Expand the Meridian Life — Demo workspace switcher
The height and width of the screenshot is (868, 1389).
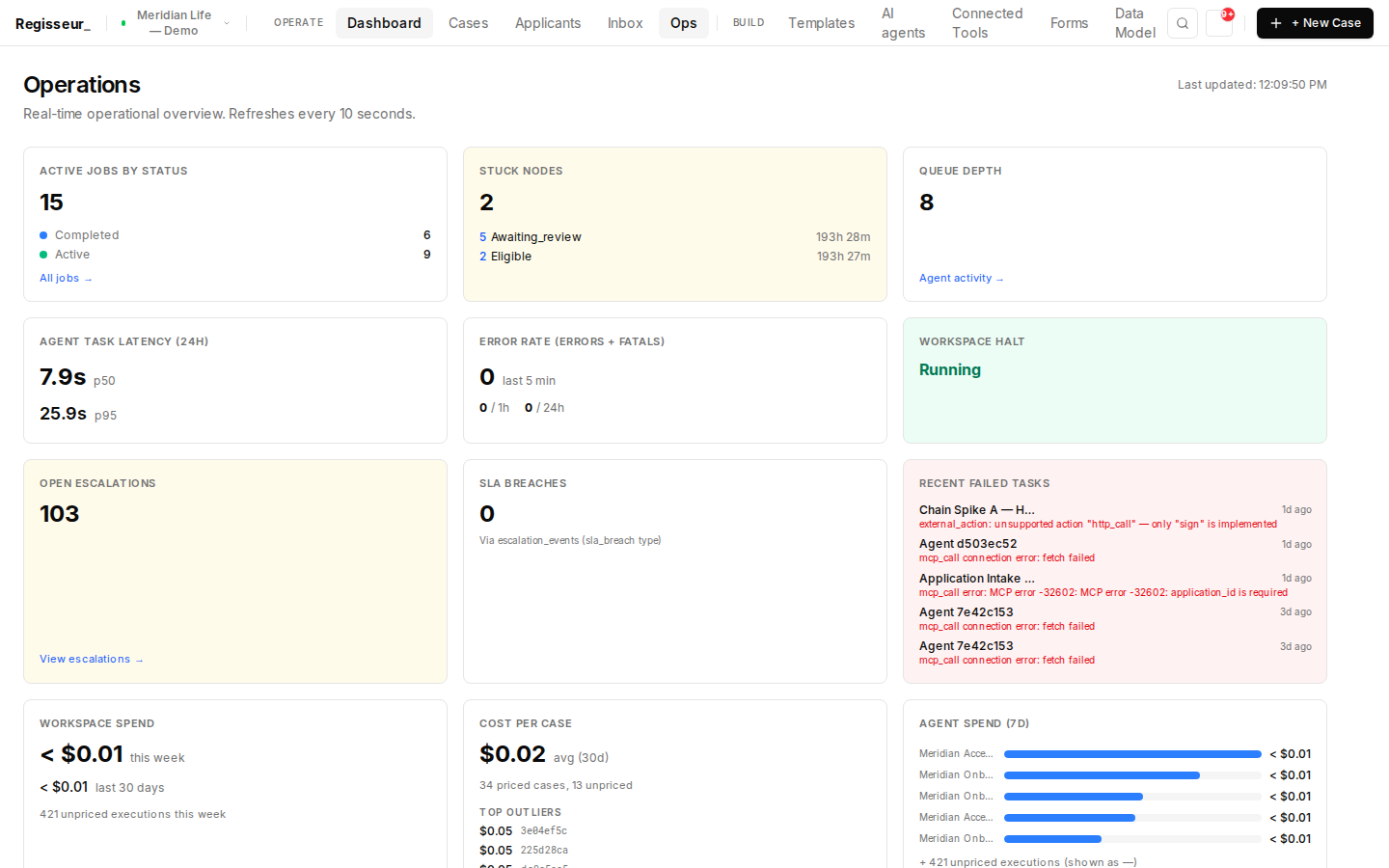tap(176, 23)
